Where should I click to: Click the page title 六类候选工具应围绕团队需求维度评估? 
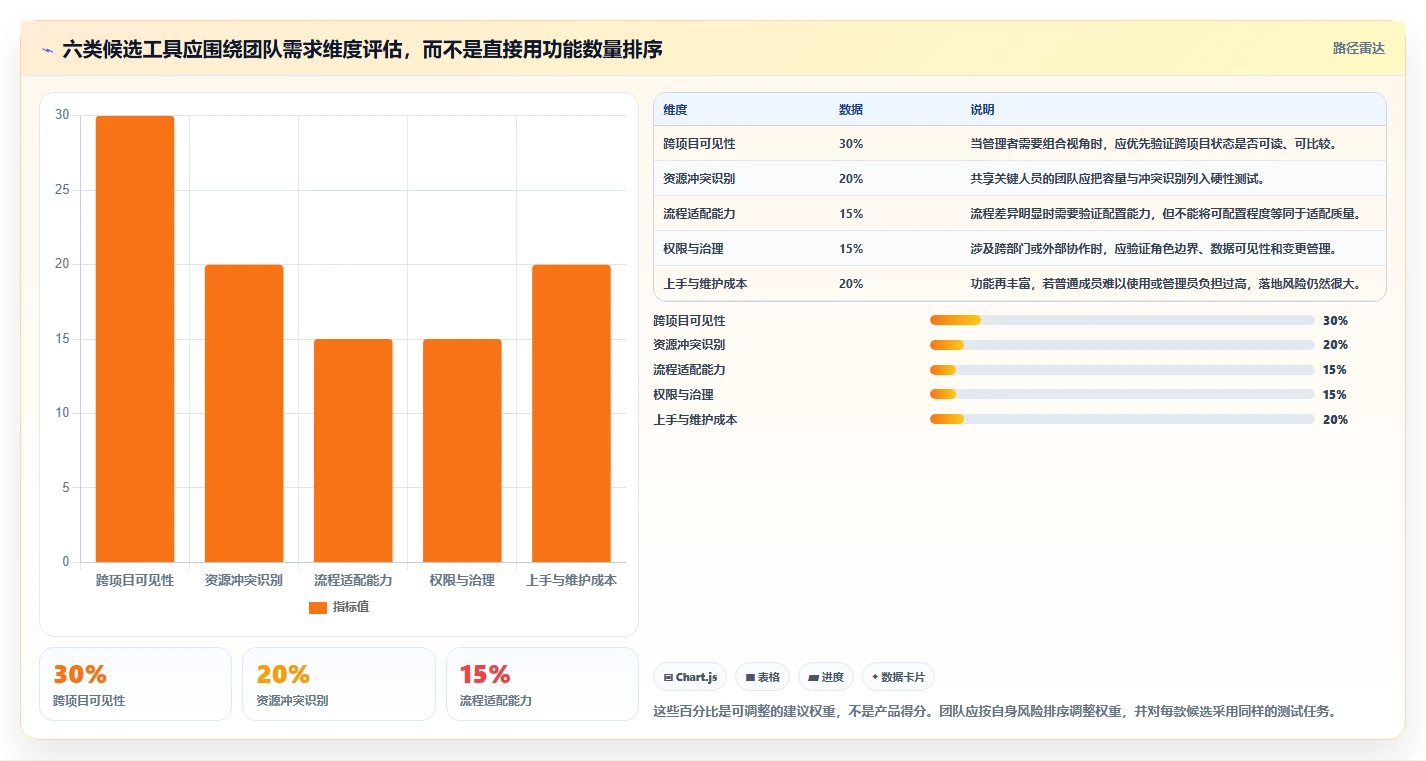tap(363, 49)
